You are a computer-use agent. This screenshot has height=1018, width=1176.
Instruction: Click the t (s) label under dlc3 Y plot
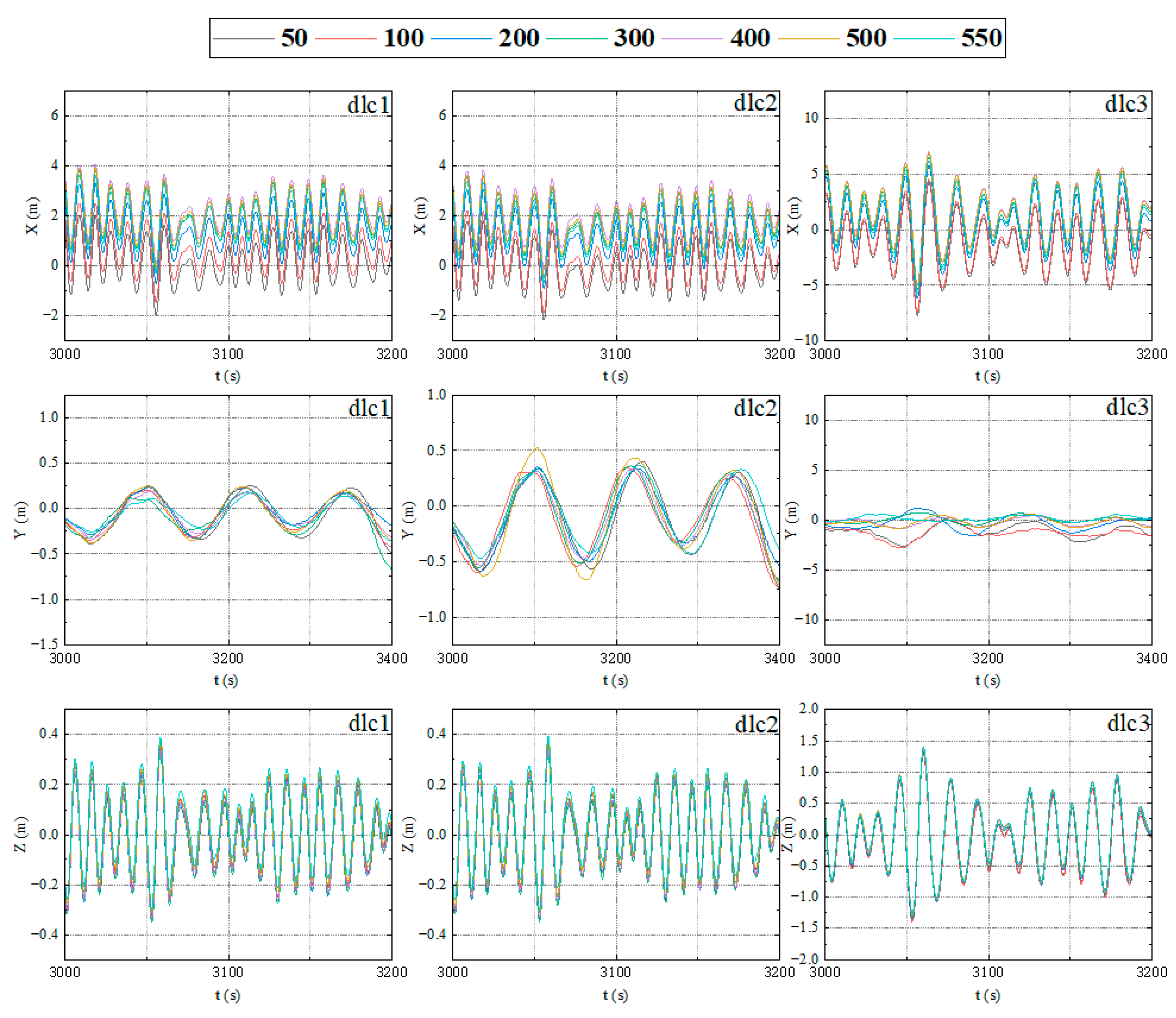[988, 681]
